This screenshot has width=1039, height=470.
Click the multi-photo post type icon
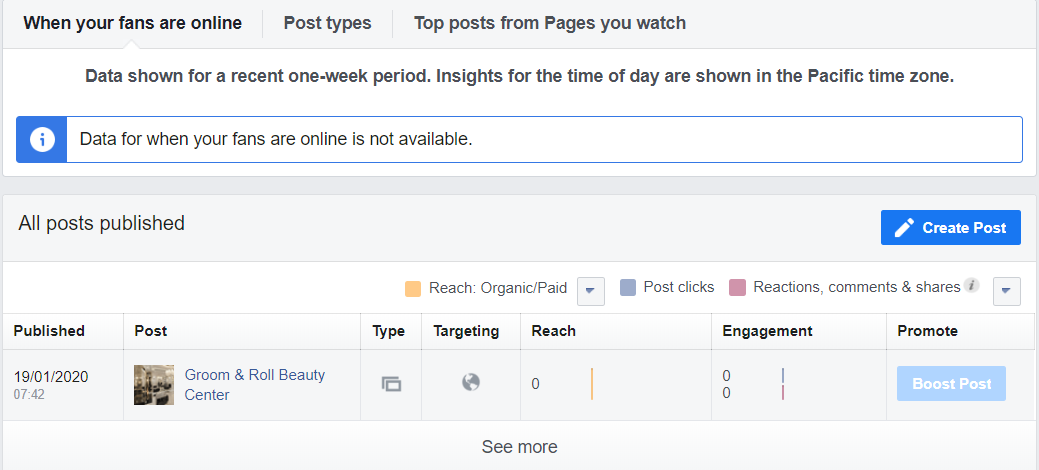pyautogui.click(x=391, y=384)
